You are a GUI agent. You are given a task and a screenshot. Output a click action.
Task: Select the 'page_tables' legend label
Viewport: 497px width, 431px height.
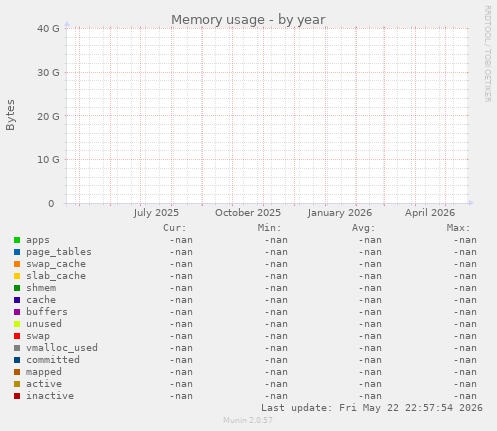59,252
